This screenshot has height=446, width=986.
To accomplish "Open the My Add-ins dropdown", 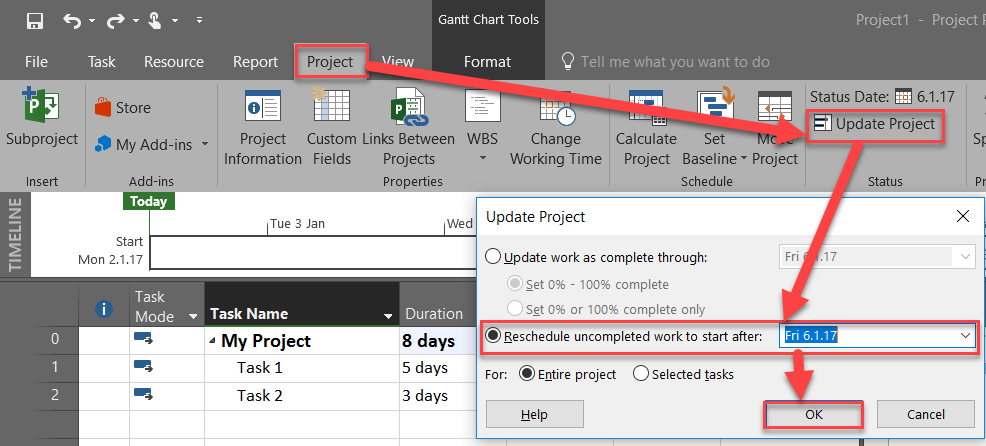I will (205, 145).
